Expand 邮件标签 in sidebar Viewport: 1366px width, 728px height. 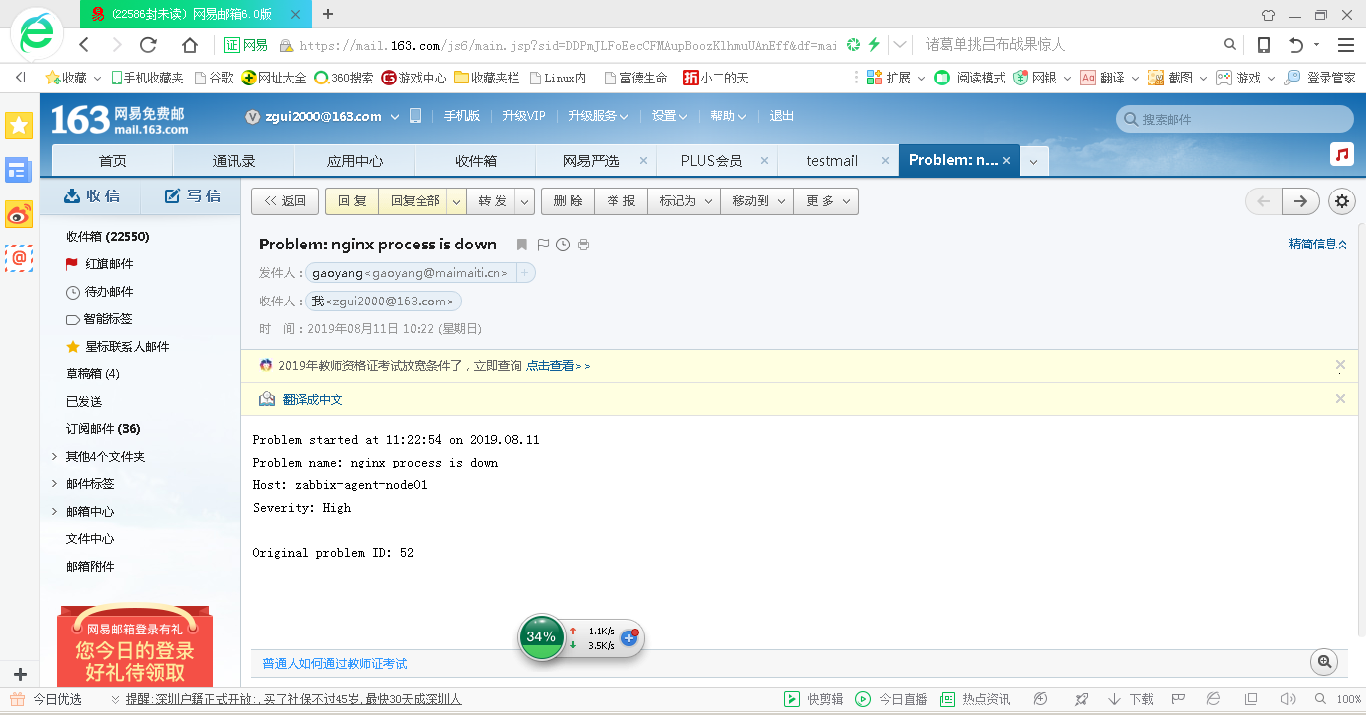click(x=54, y=484)
